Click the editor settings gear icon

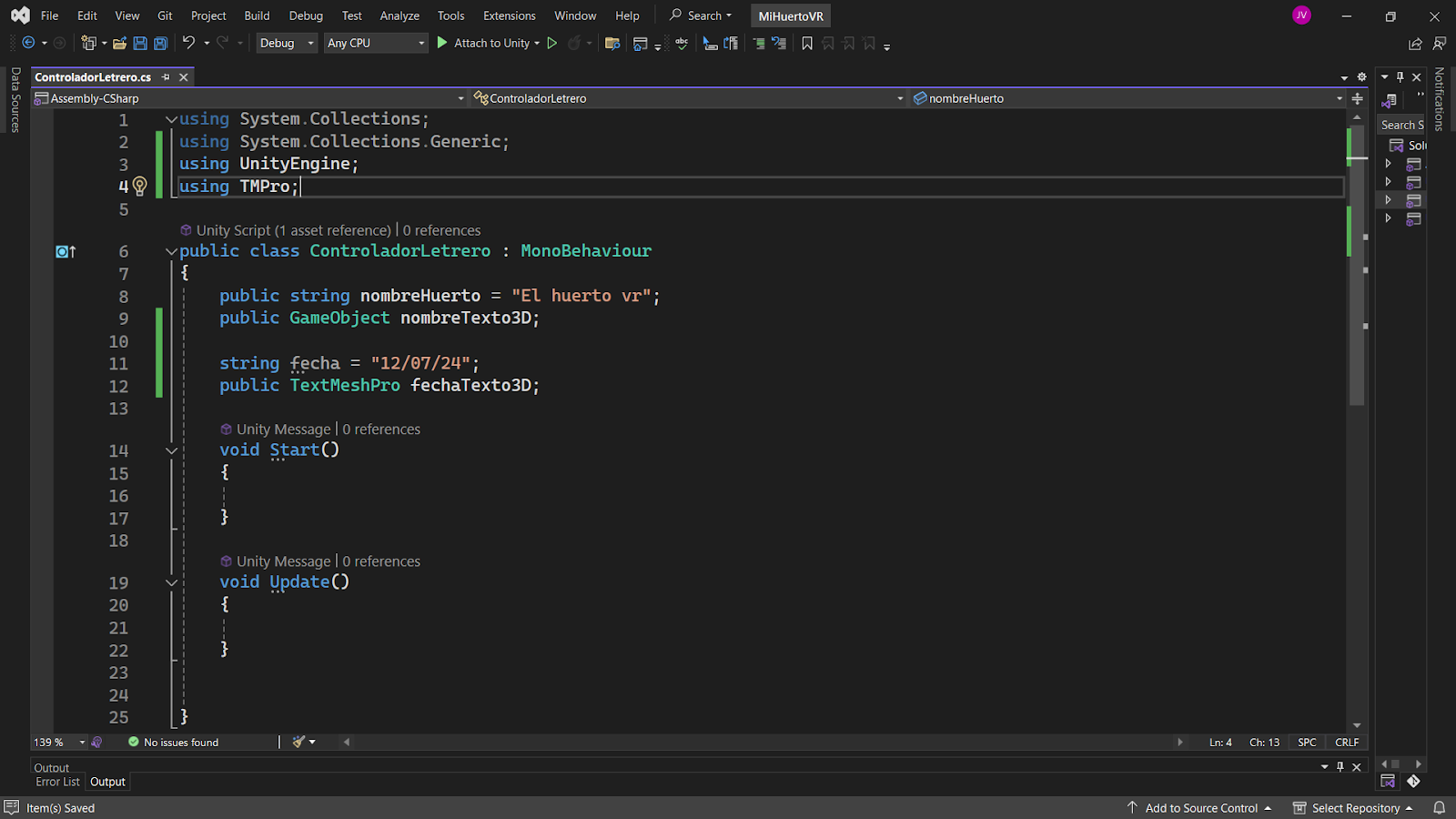[1361, 77]
